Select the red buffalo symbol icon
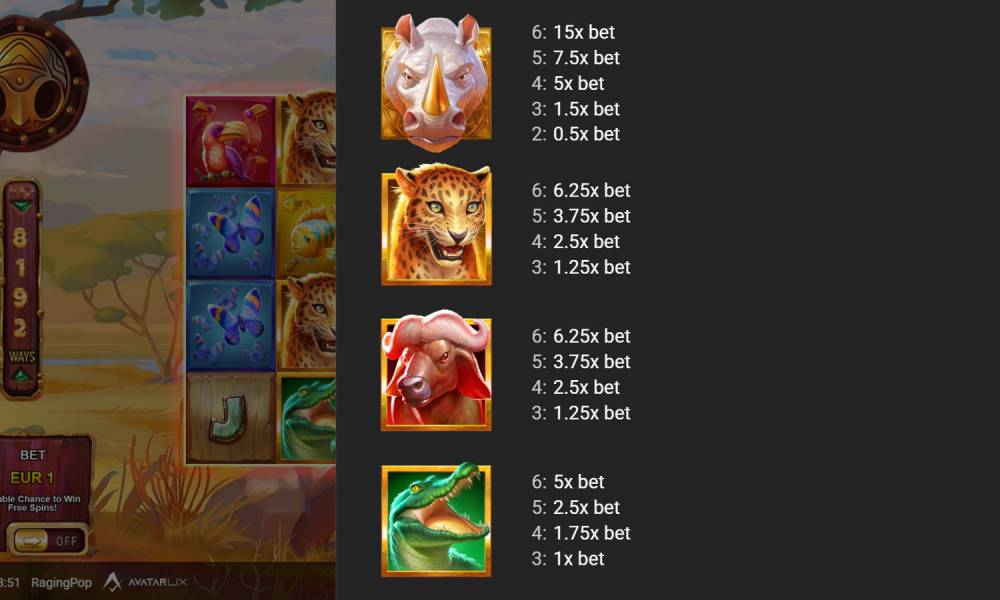The image size is (1000, 600). pyautogui.click(x=436, y=370)
